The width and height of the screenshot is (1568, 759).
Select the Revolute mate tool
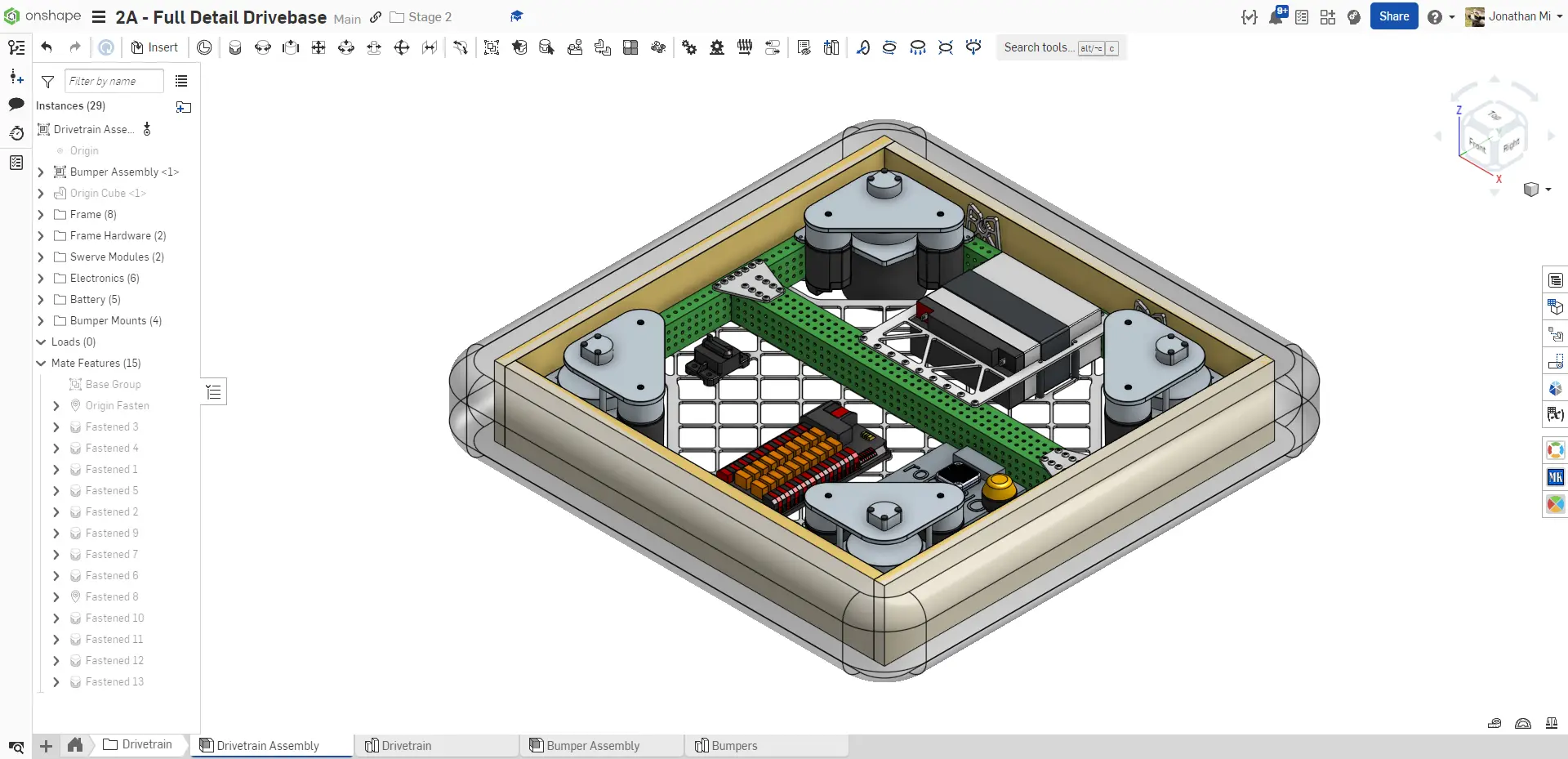263,47
